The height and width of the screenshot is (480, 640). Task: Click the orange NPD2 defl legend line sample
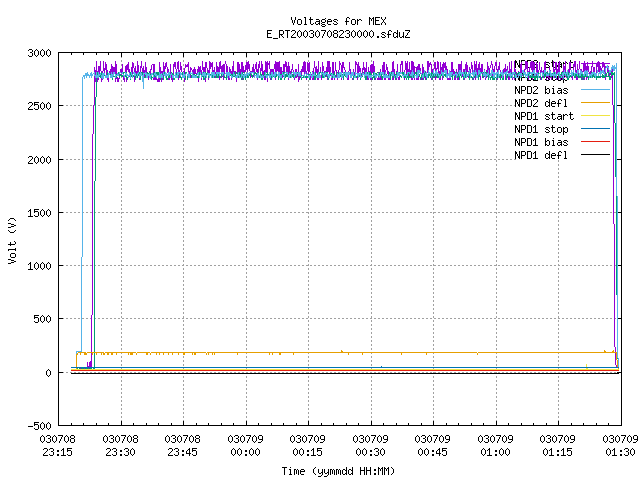595,102
